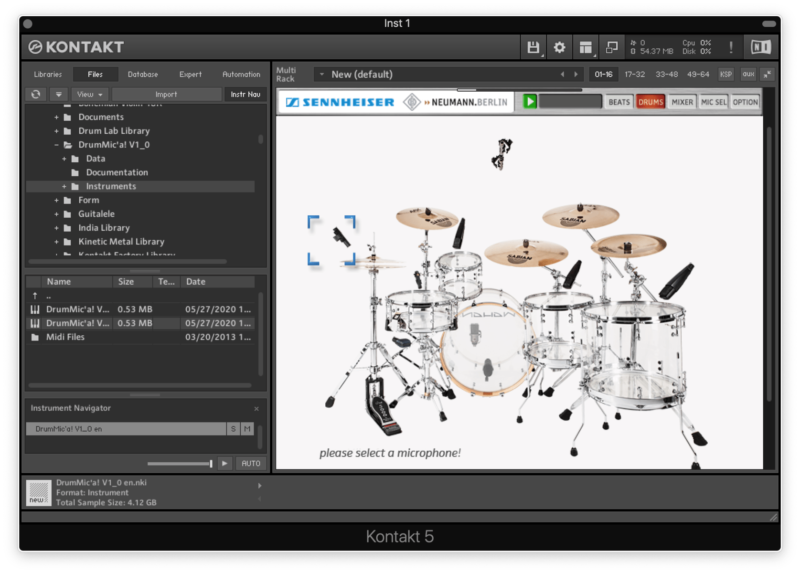Click the eject arrow icon in browser
This screenshot has width=800, height=573.
pyautogui.click(x=59, y=94)
